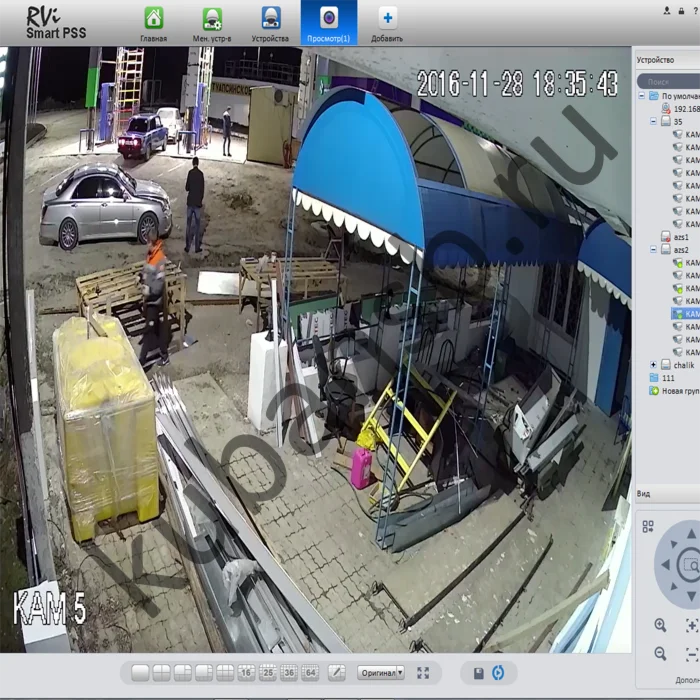The image size is (700, 700).
Task: Open PTZ preset layout icon
Action: (648, 526)
